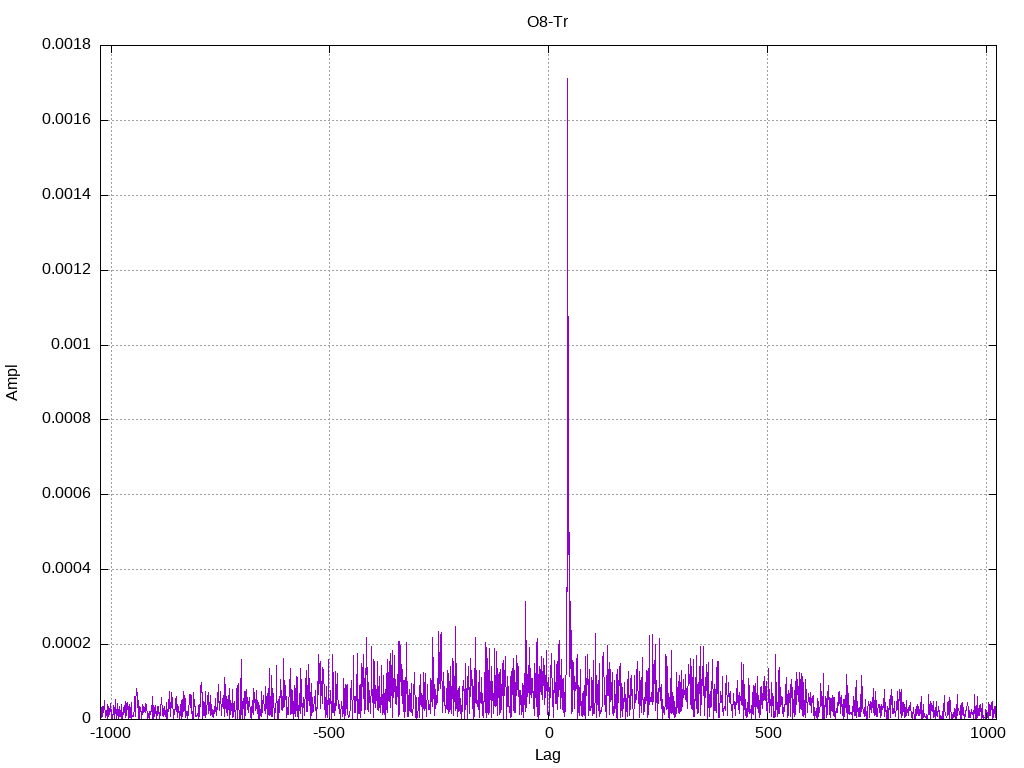Click the 0.0006 y-axis tick label
Viewport: 1024px width, 768px height.
[x=66, y=494]
